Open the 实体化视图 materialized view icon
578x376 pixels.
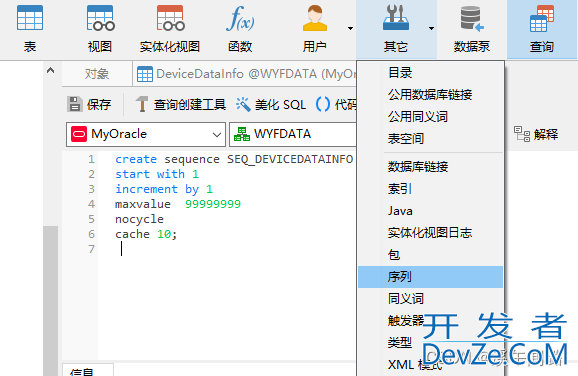[x=170, y=29]
